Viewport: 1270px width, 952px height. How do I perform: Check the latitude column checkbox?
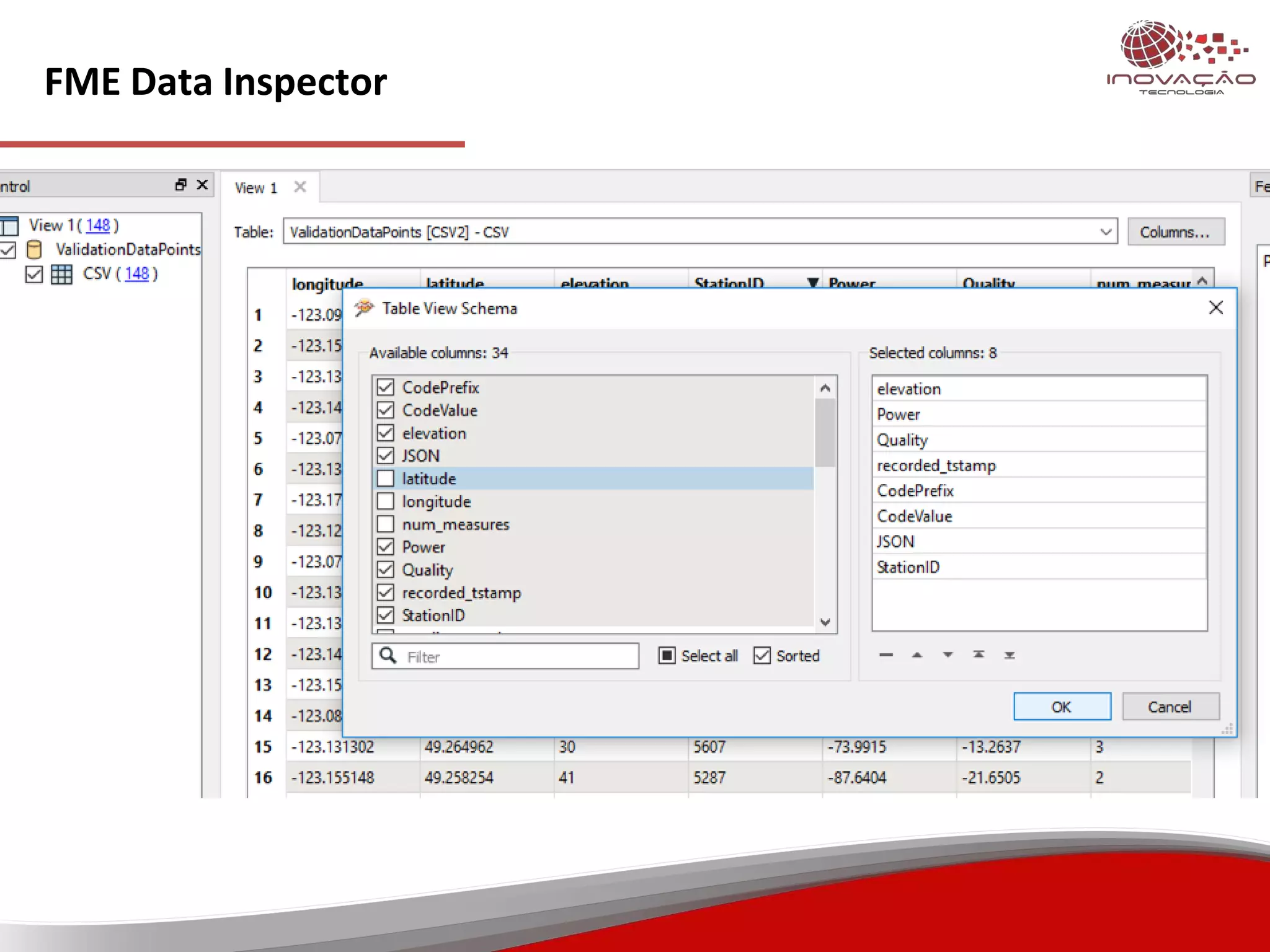[386, 478]
